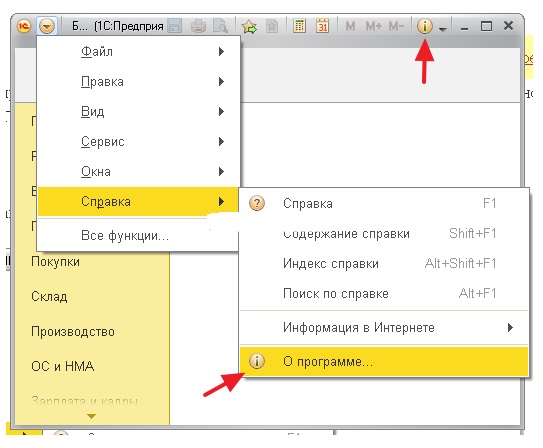Expand the Вид submenu arrow

pos(222,111)
